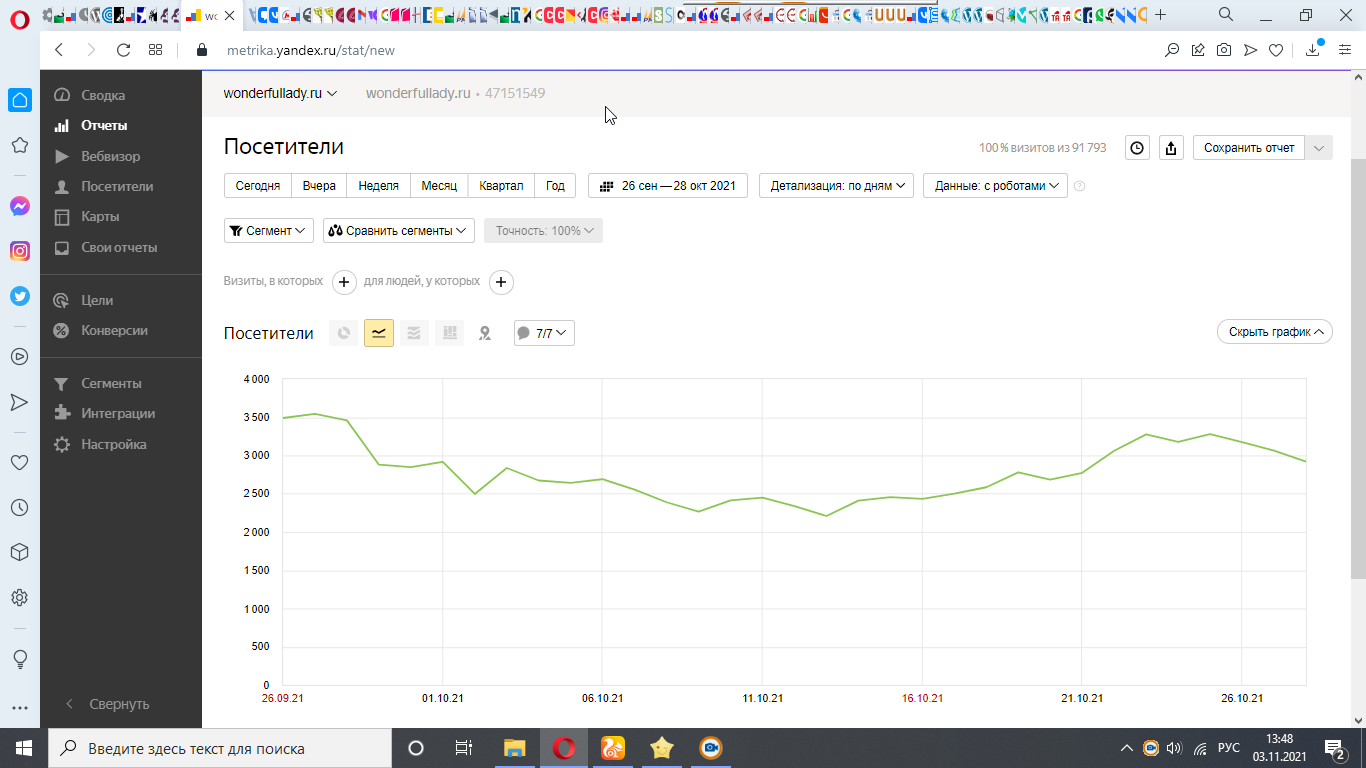The height and width of the screenshot is (768, 1366).
Task: Open the date range picker 26 сен — 28 окт
Action: pos(668,186)
